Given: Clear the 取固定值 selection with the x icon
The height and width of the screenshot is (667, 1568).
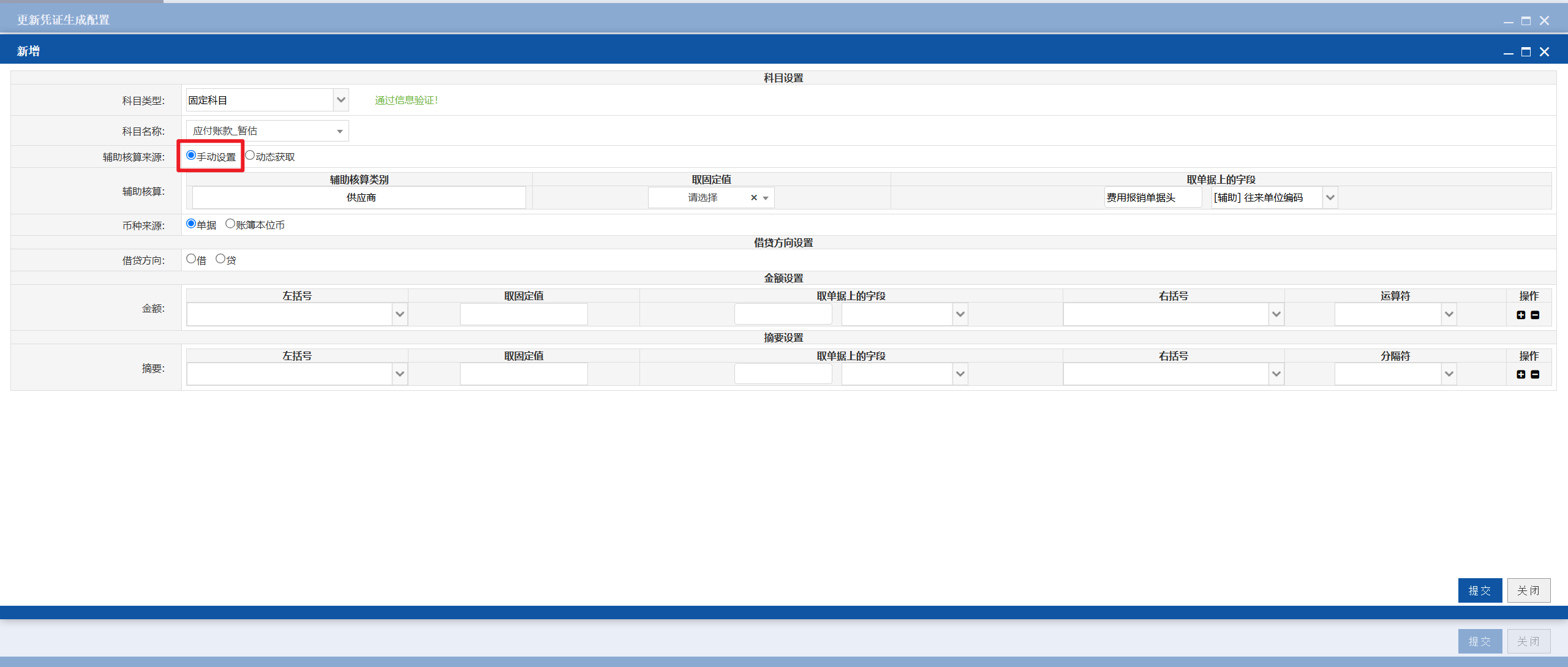Looking at the screenshot, I should pyautogui.click(x=754, y=198).
